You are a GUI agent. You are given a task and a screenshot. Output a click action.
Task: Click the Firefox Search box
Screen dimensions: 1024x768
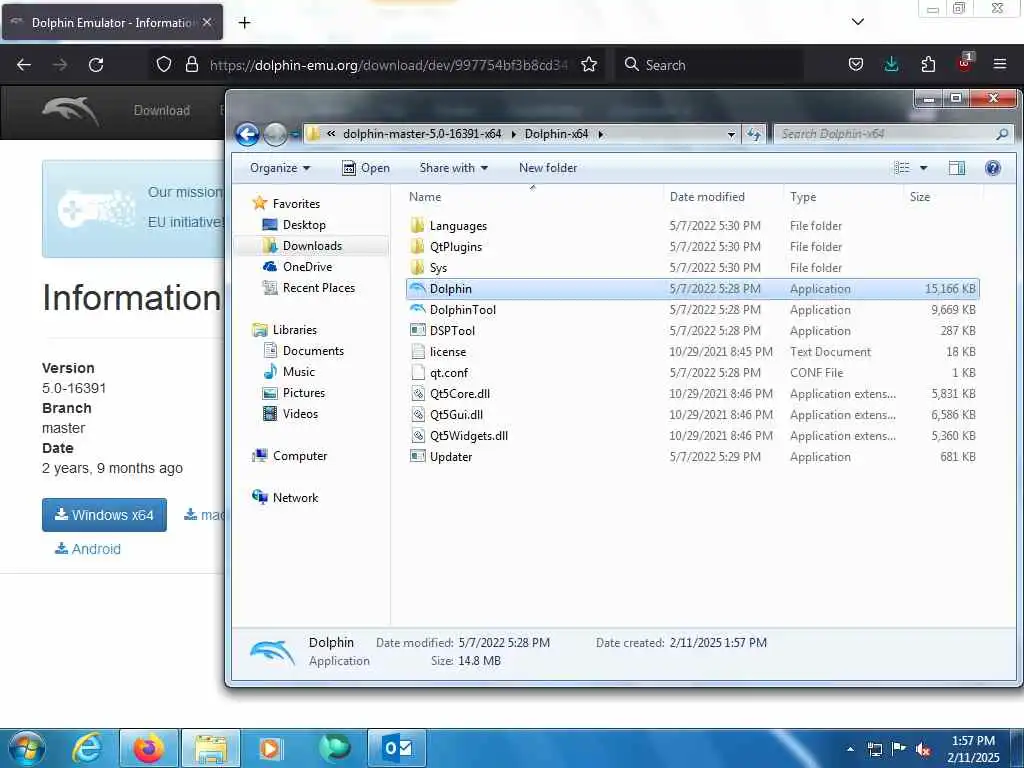(x=709, y=65)
